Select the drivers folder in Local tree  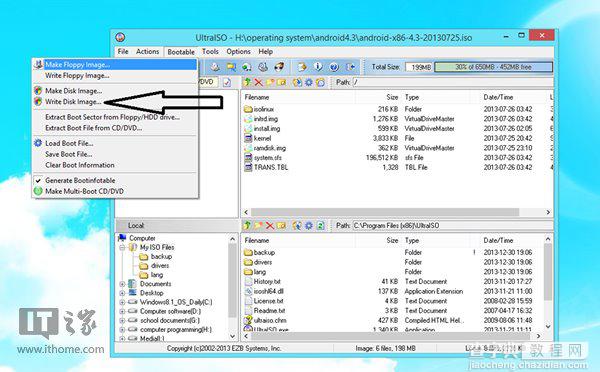coord(160,266)
